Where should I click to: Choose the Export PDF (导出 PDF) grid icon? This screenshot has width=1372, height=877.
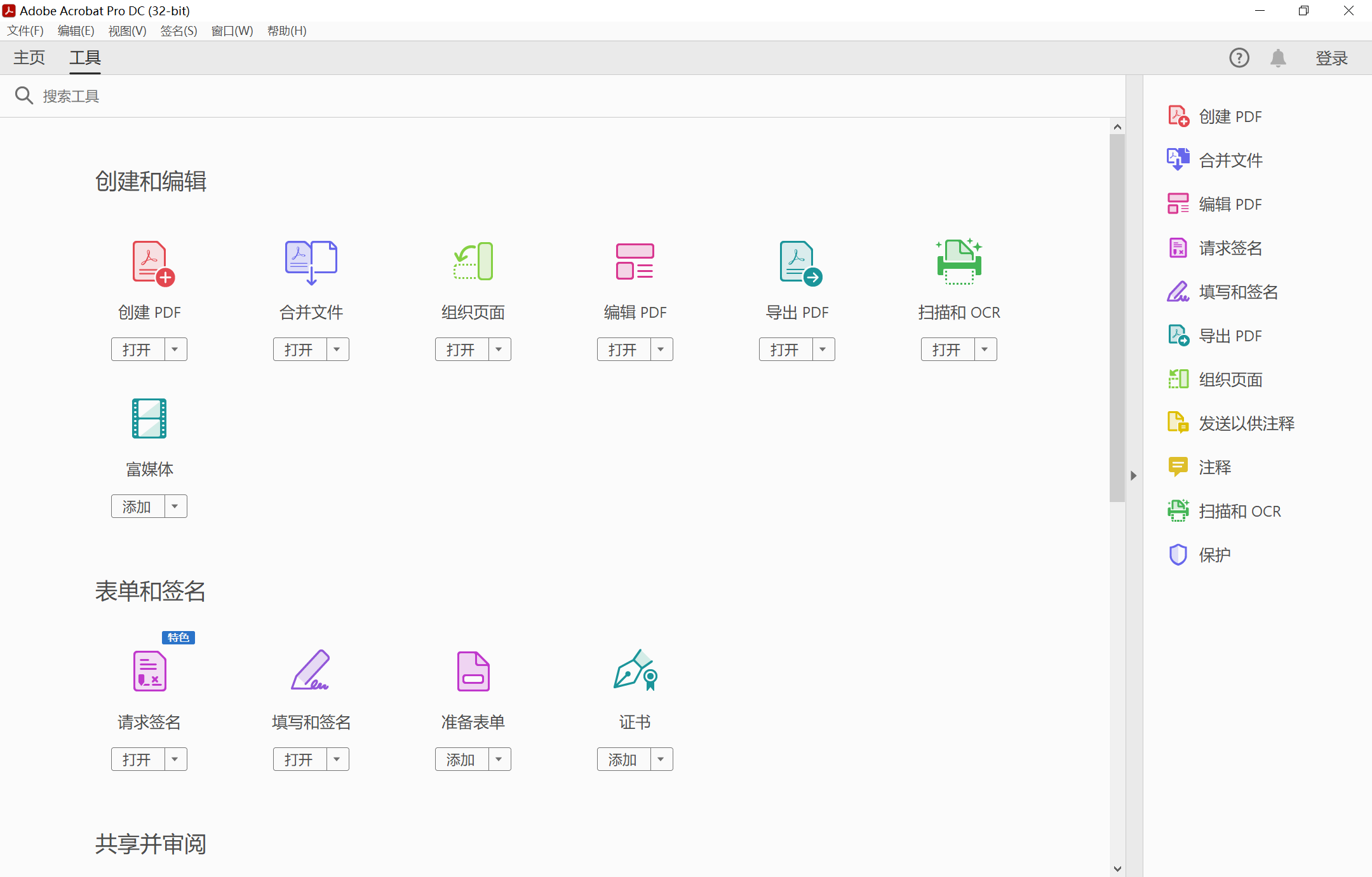point(801,263)
